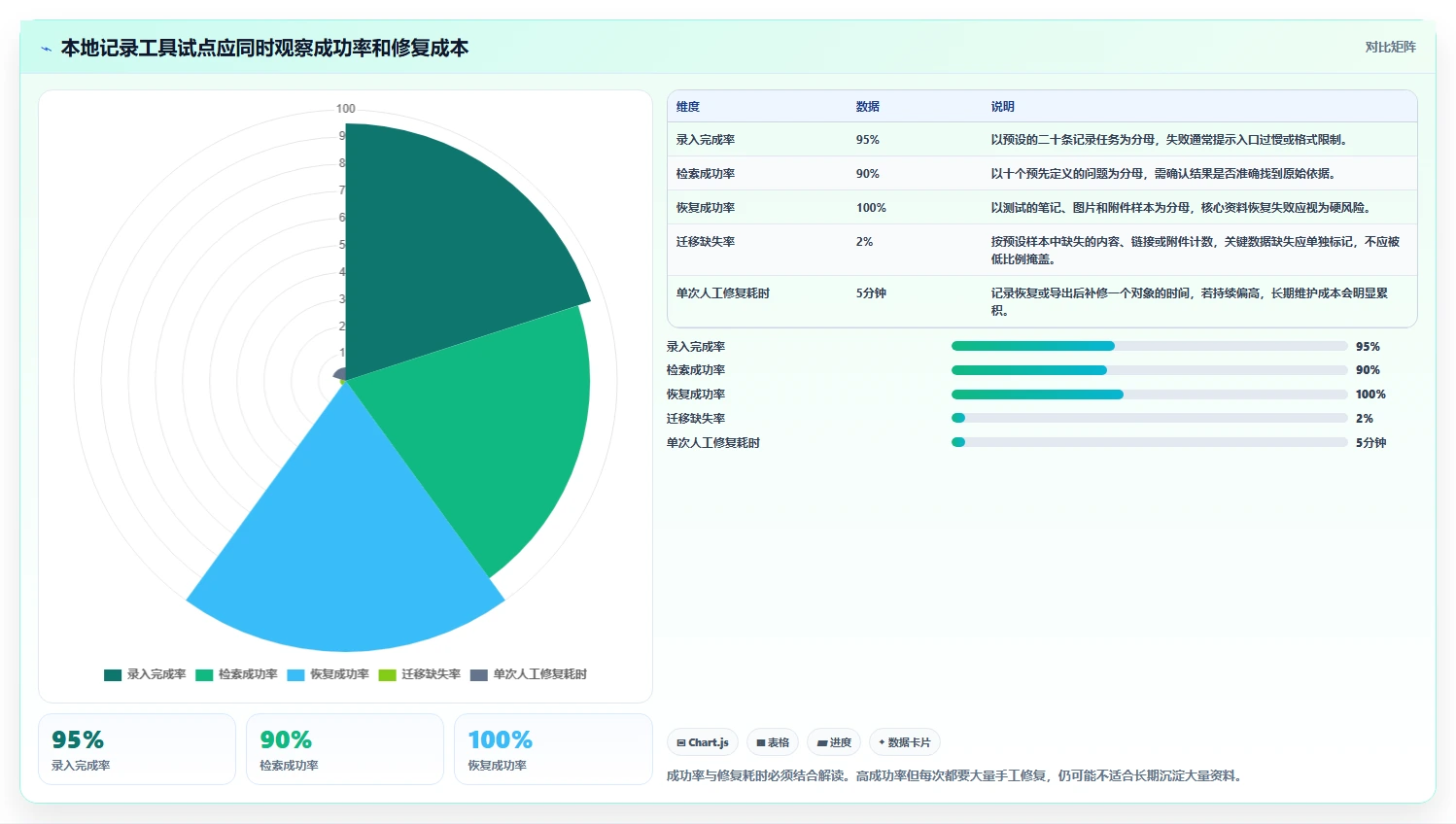Viewport: 1456px width, 824px height.
Task: Toggle the 单次人工修复耗时 legend item
Action: coord(528,674)
